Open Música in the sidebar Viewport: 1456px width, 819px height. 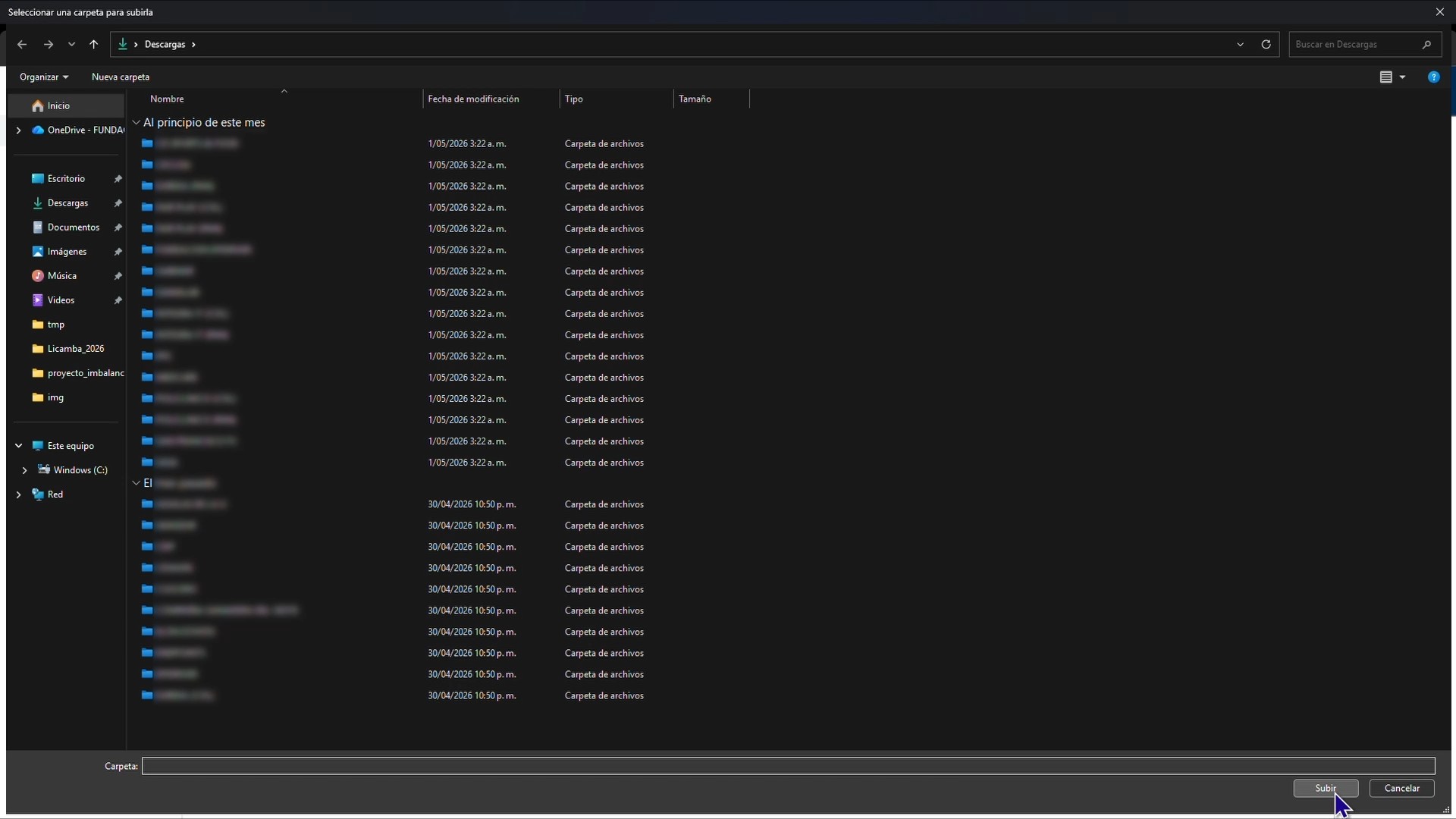tap(61, 276)
